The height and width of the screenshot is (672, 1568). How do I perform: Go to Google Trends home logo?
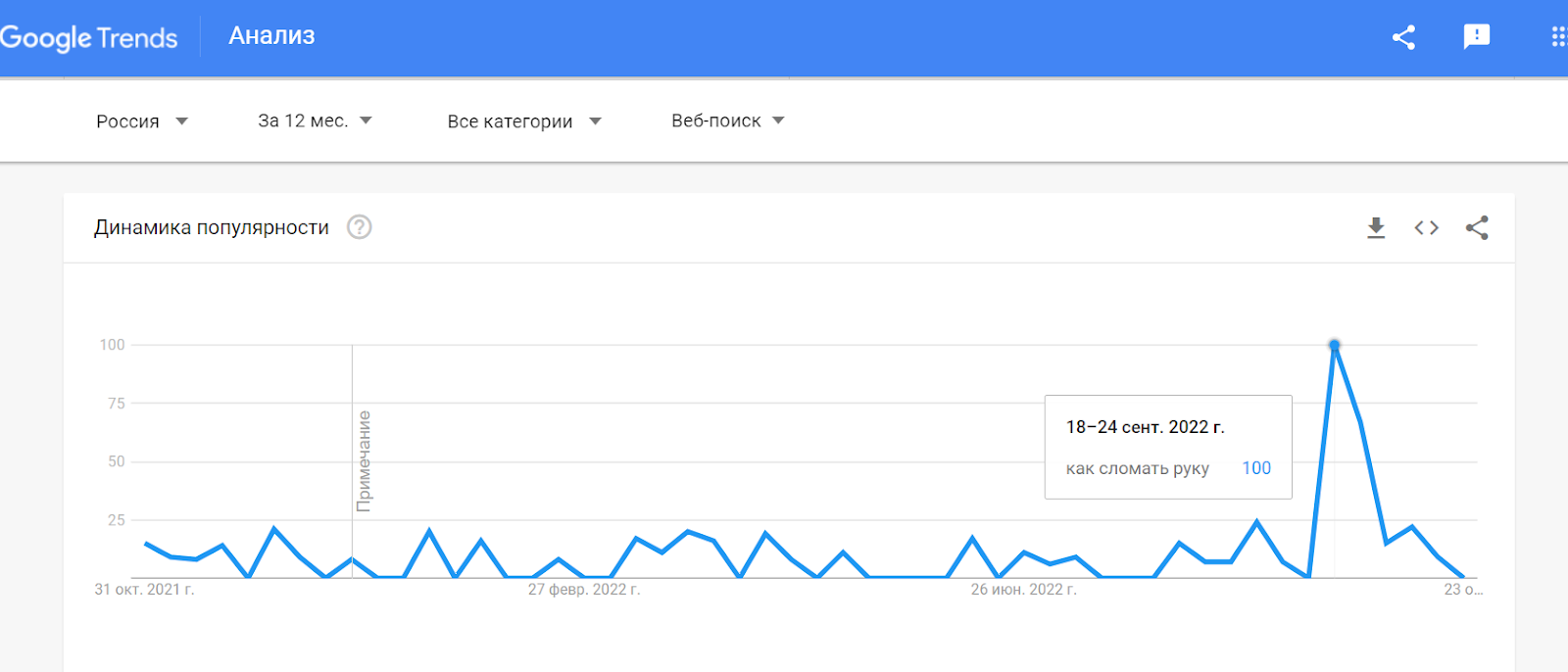89,38
